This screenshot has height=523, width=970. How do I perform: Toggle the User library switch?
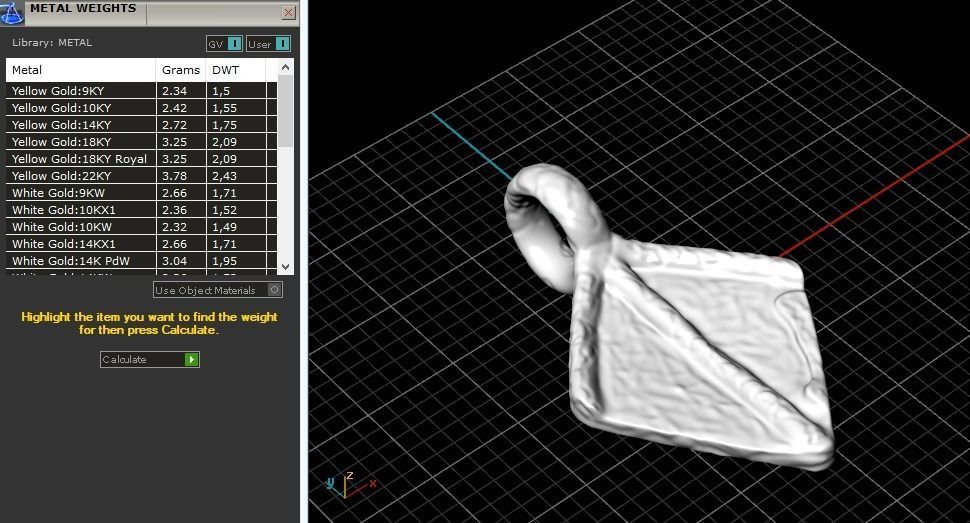(x=268, y=44)
